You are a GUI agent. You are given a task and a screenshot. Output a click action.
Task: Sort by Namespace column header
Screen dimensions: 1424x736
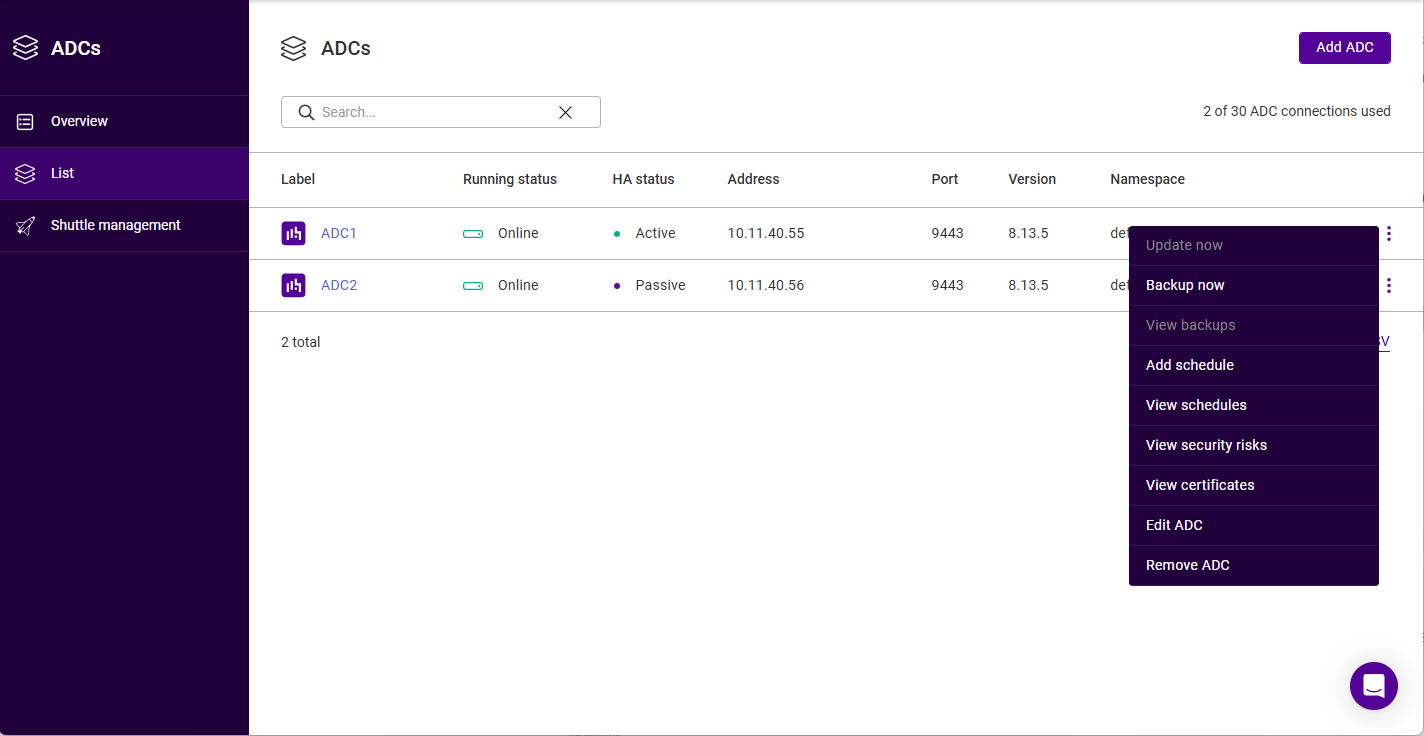coord(1147,179)
